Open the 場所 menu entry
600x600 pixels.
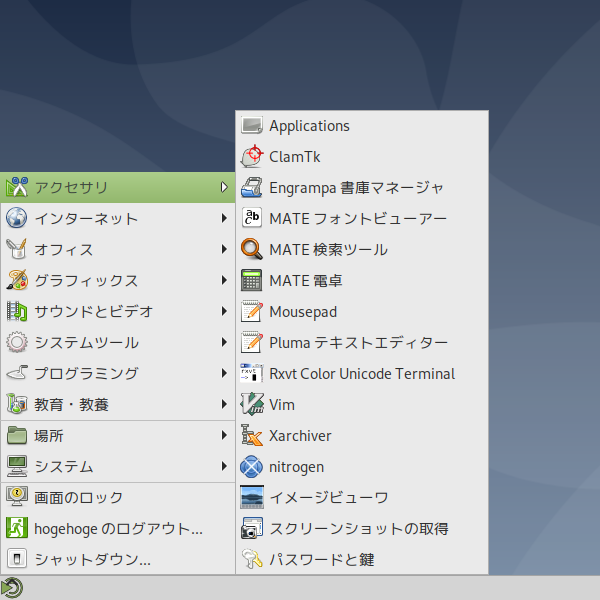pyautogui.click(x=118, y=435)
